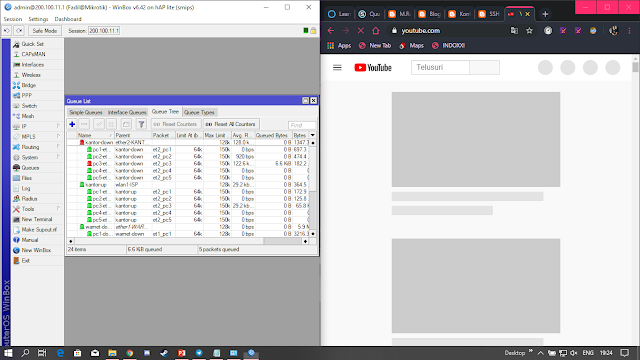
Task: Expand the MPLS submenu
Action: pos(58,136)
